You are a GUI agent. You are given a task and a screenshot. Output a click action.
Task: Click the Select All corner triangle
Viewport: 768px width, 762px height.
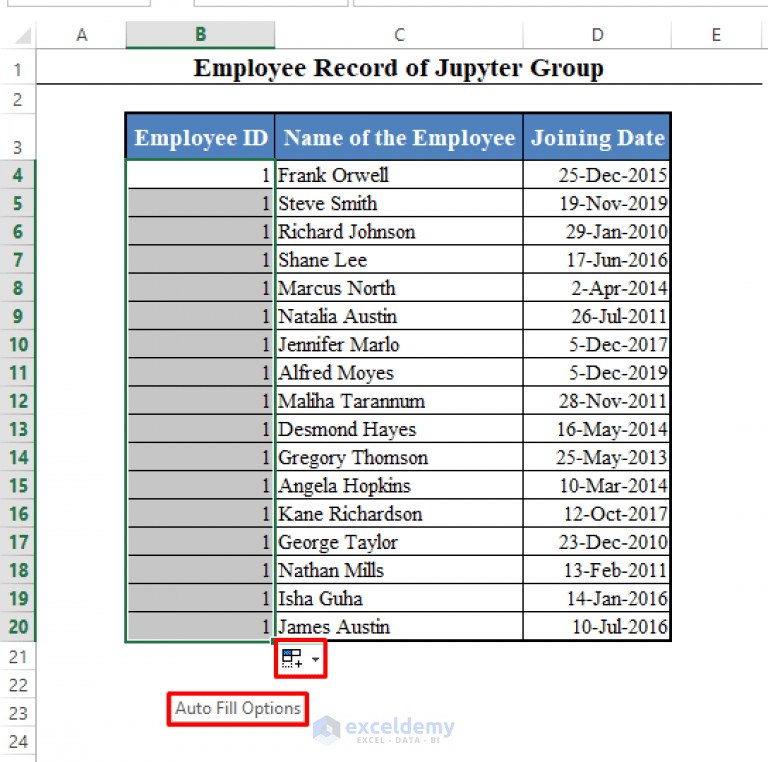(x=23, y=36)
